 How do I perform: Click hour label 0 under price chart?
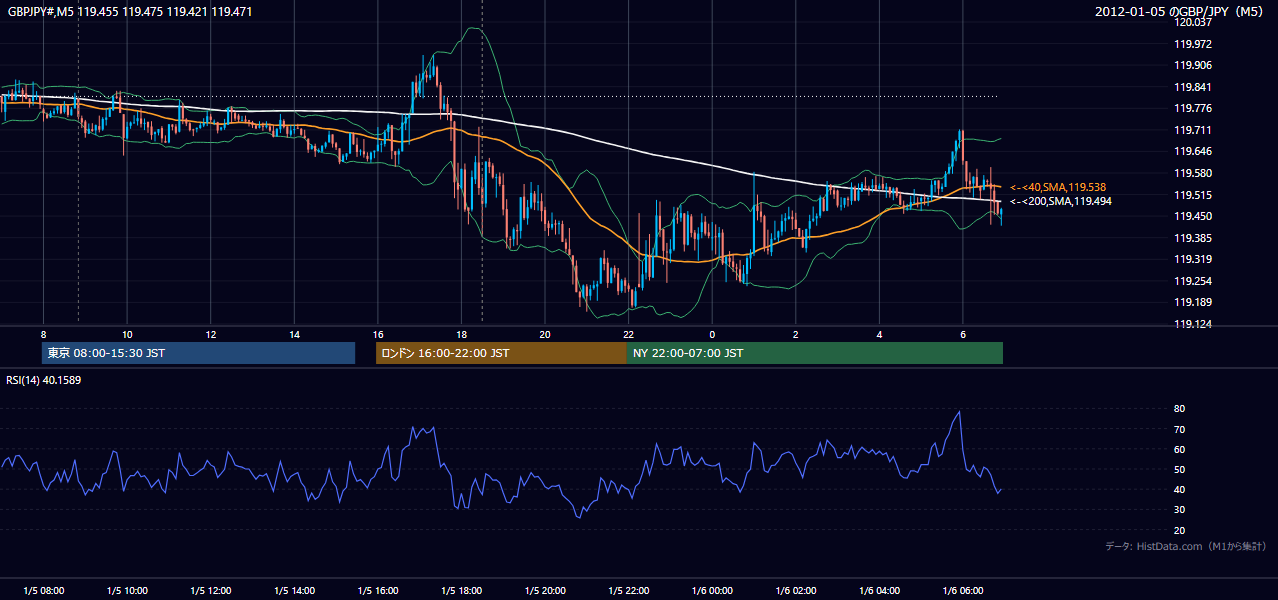712,334
